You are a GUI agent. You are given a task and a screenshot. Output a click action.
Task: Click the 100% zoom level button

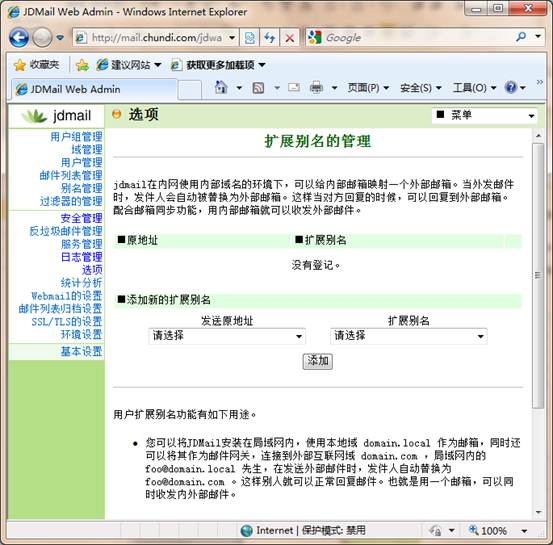[488, 530]
